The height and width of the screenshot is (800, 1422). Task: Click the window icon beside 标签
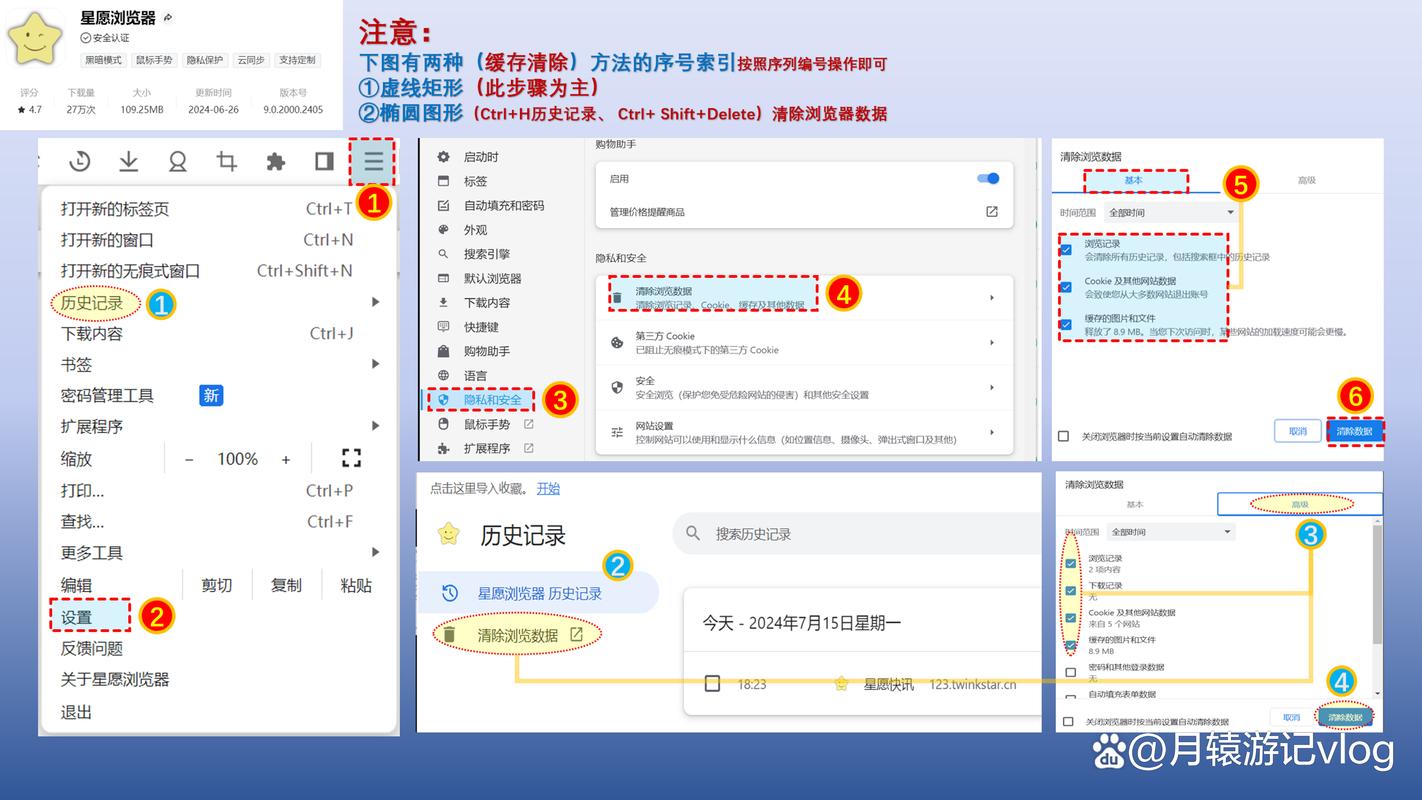[444, 181]
